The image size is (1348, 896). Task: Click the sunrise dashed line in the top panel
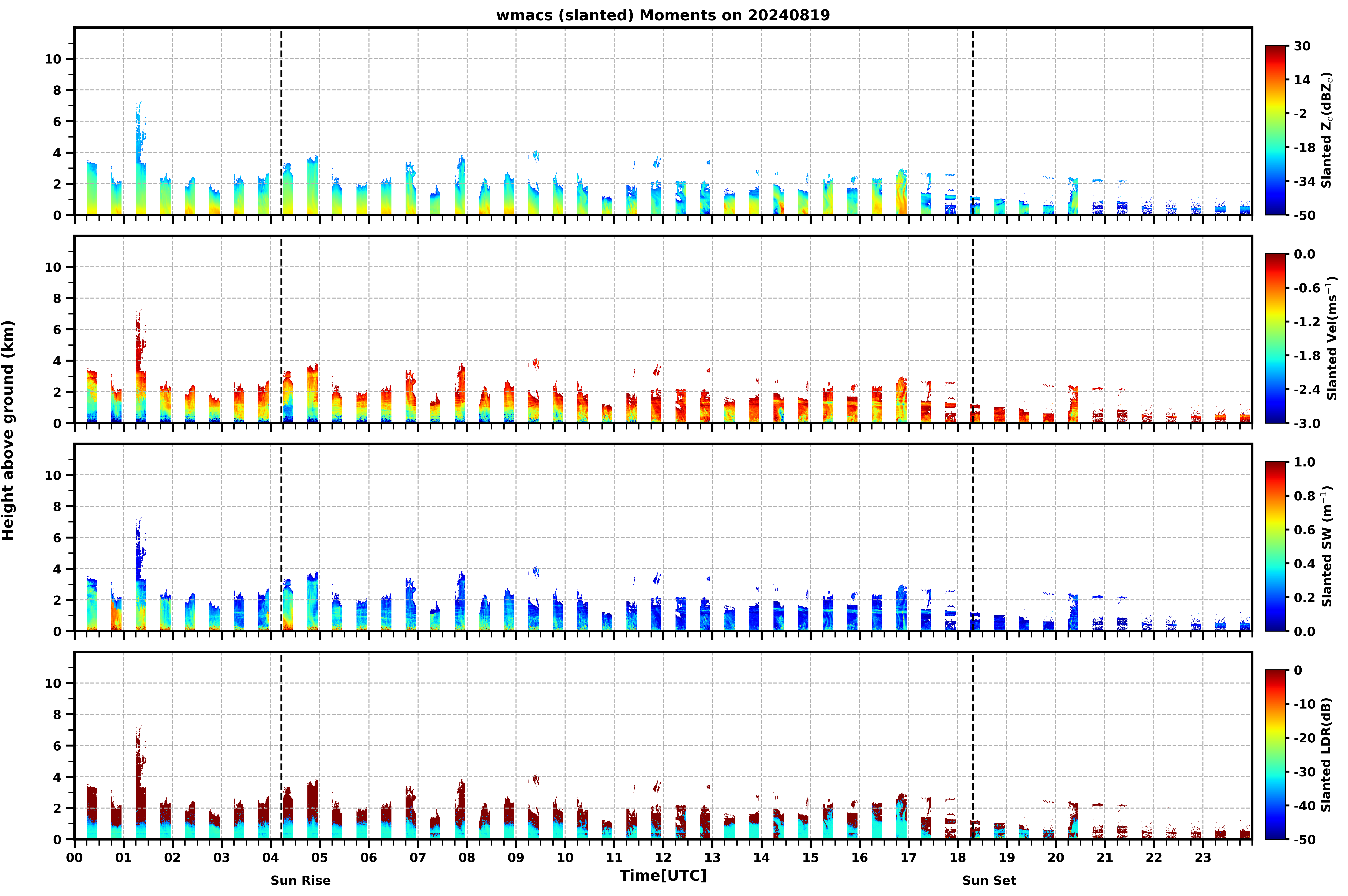(281, 121)
